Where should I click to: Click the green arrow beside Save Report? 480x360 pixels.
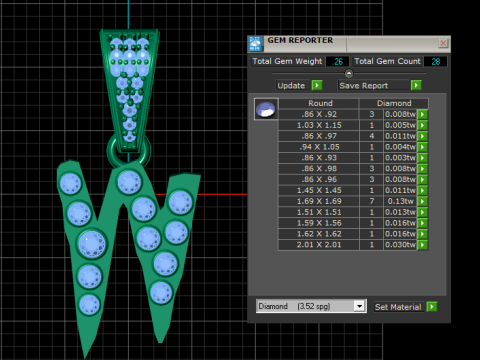[416, 85]
